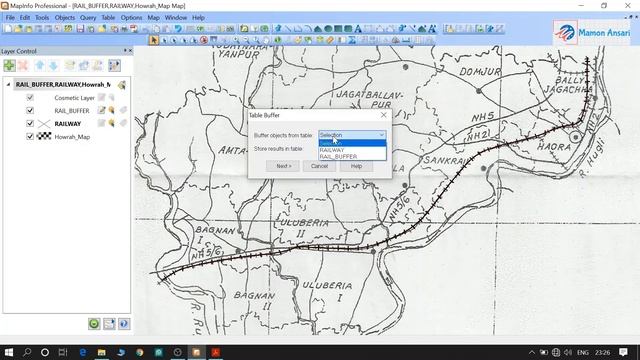Open the File menu
The height and width of the screenshot is (360, 640).
[10, 18]
